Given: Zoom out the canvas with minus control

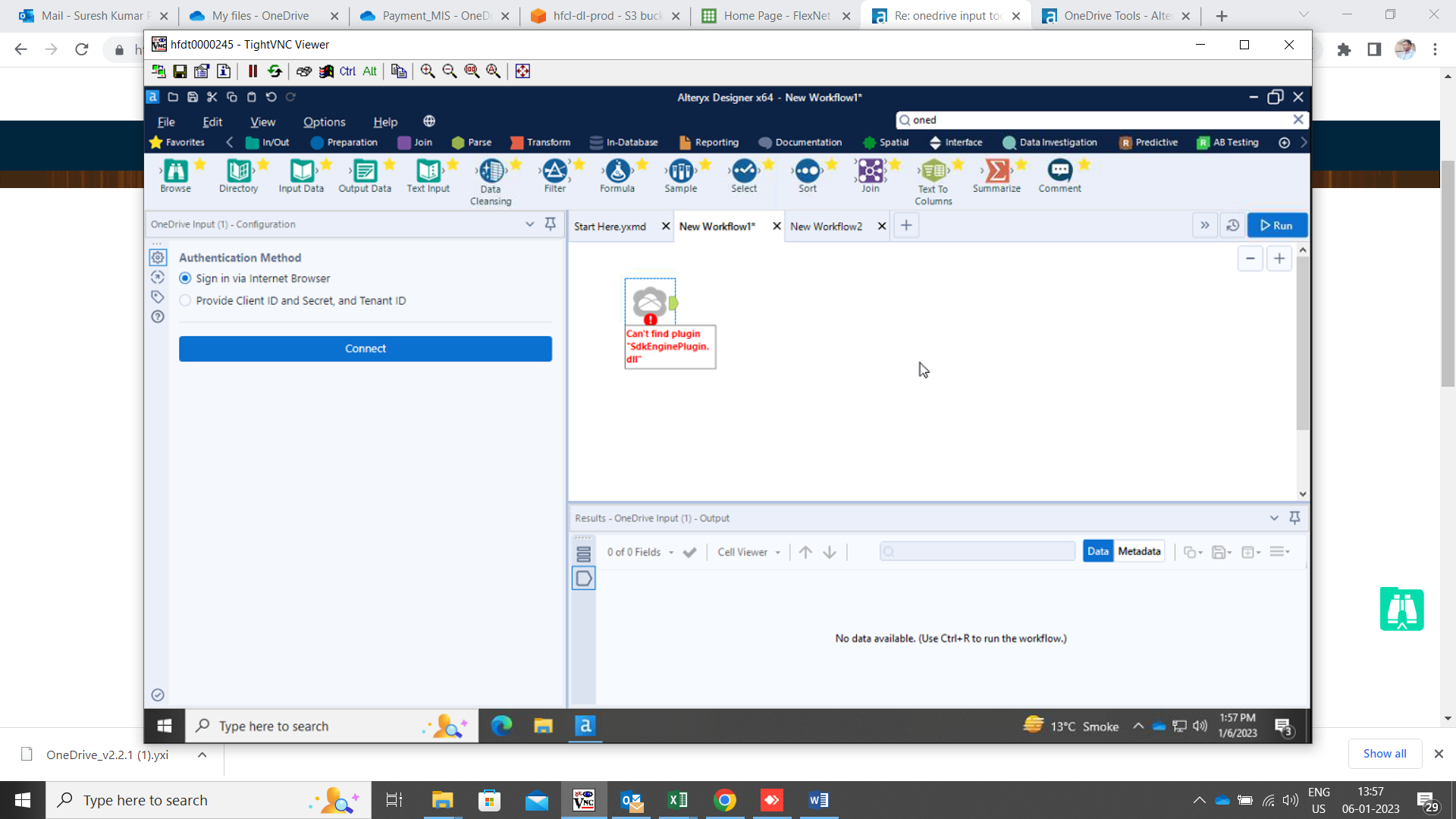Looking at the screenshot, I should point(1250,259).
